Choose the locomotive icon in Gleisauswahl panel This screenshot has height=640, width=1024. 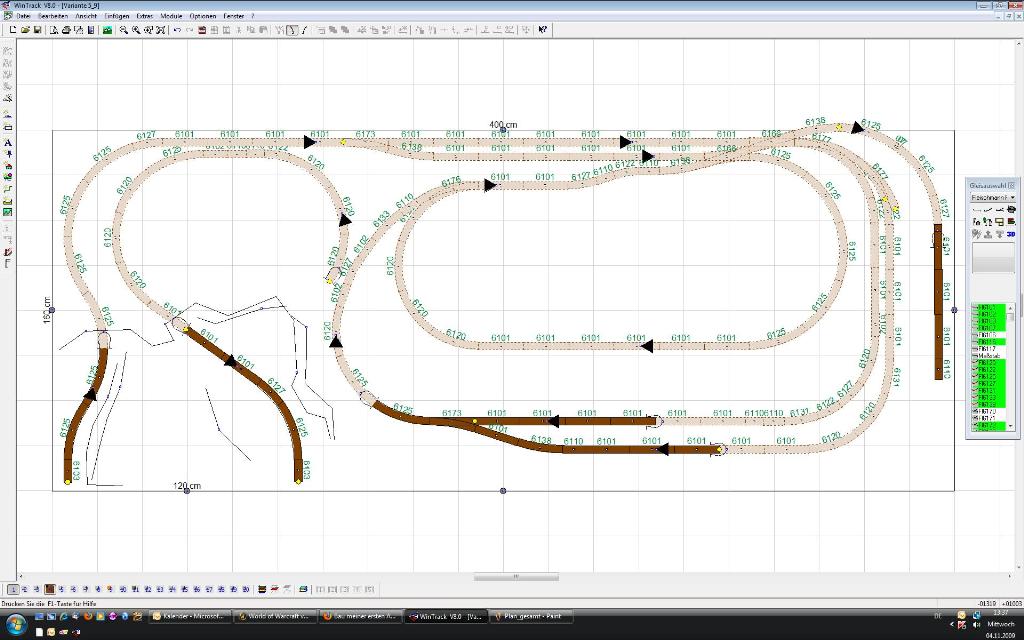1011,210
